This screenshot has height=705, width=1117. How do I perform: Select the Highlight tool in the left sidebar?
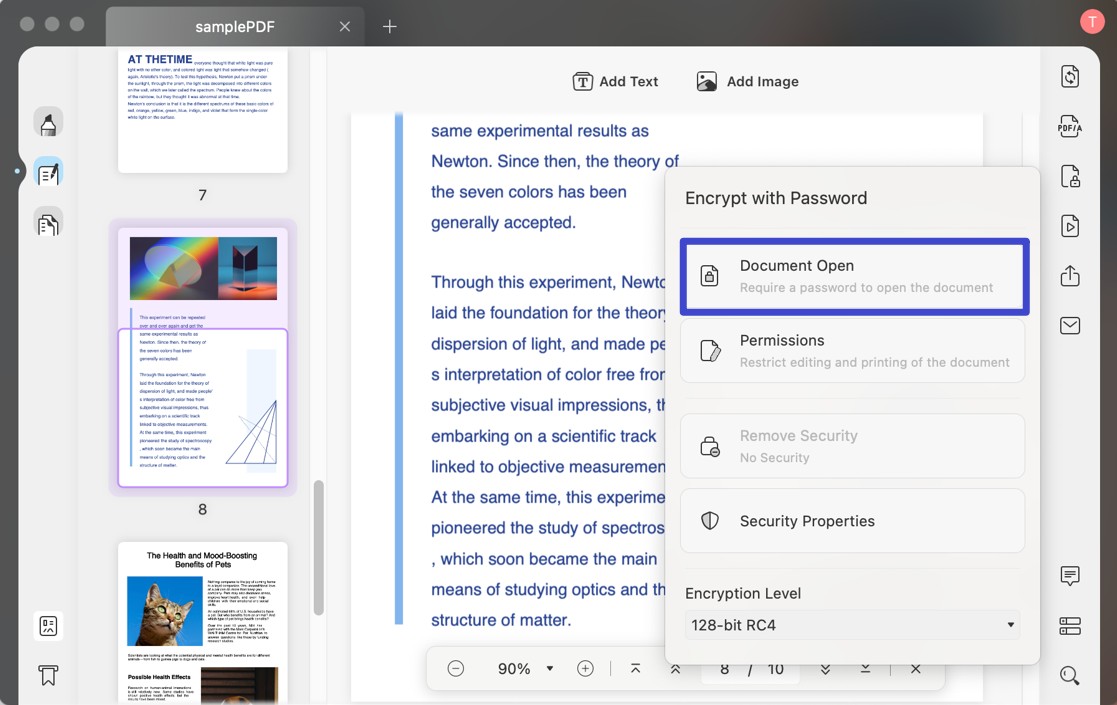(x=47, y=121)
